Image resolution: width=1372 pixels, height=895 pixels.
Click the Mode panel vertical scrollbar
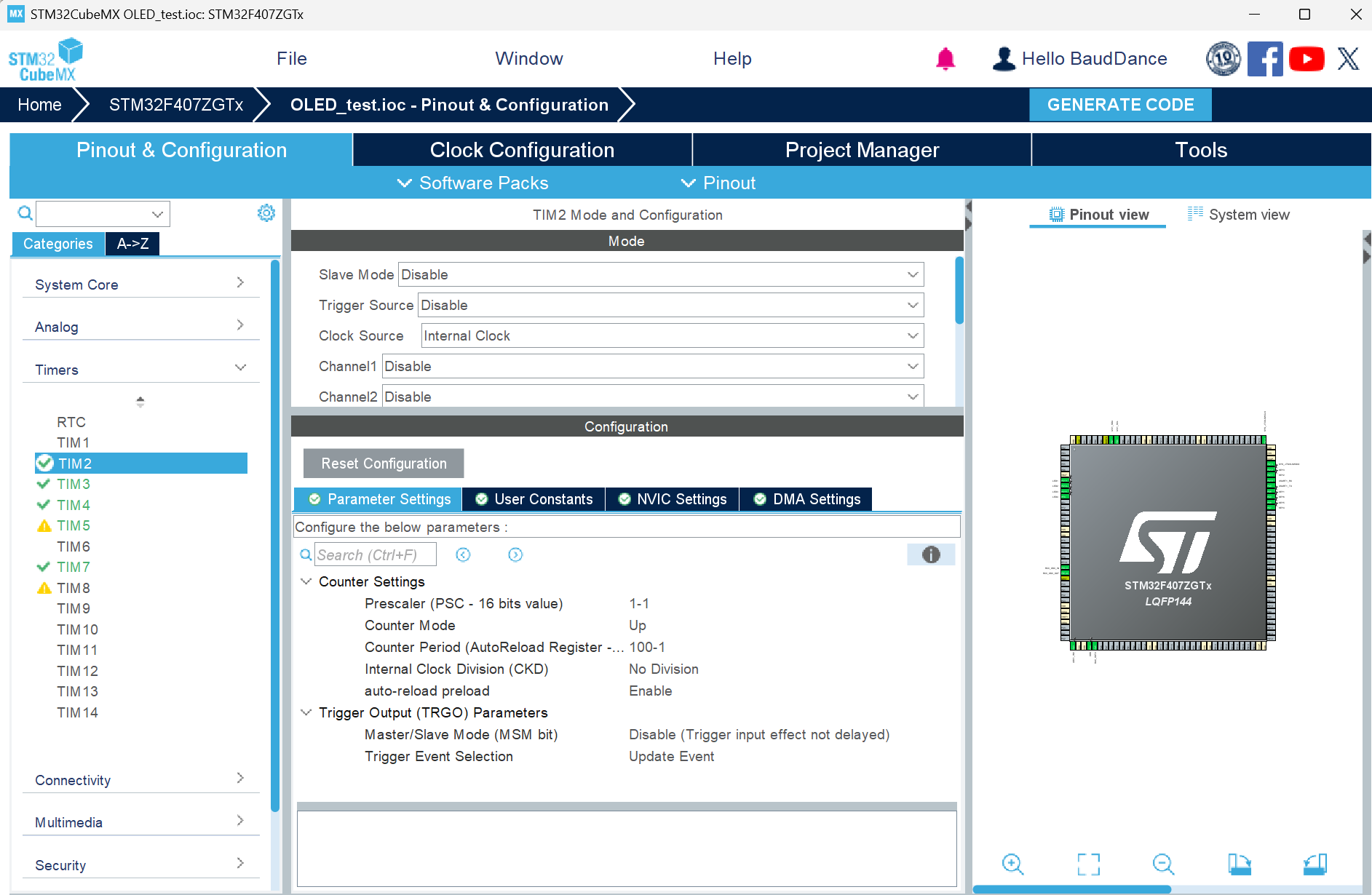(959, 290)
